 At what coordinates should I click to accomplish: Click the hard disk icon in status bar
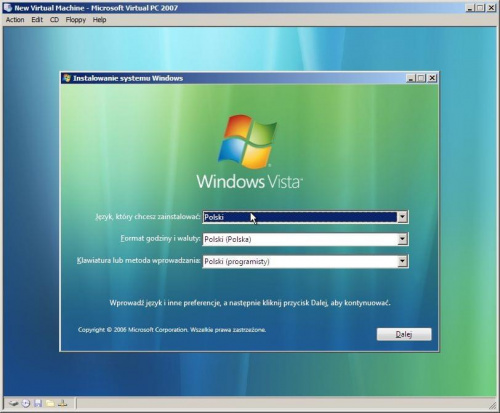point(13,404)
